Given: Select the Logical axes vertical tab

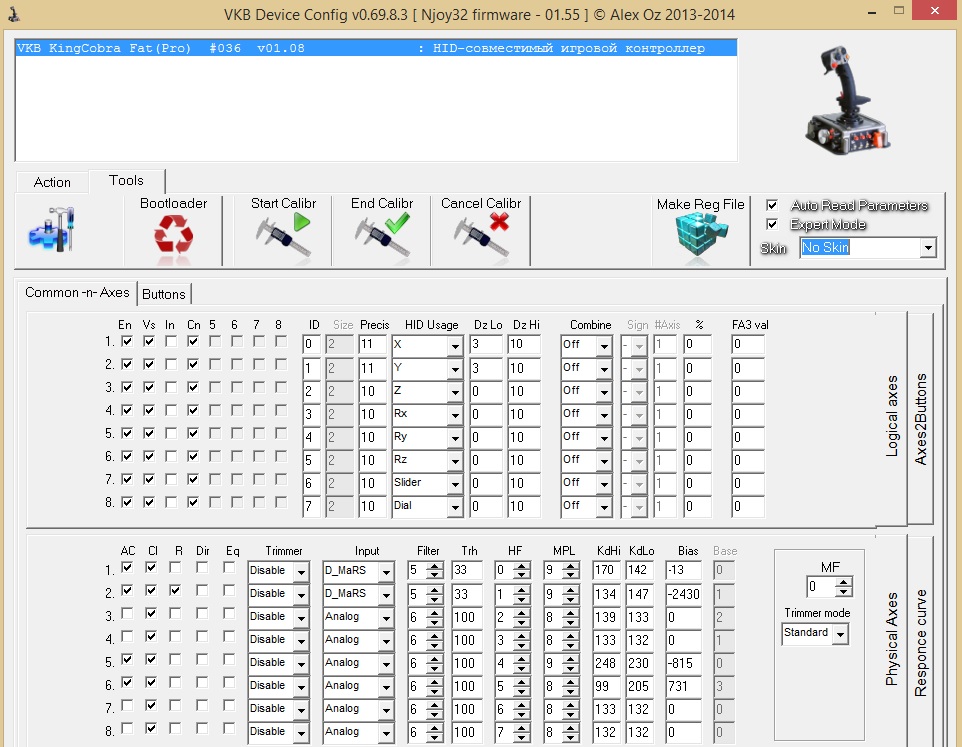Looking at the screenshot, I should coord(891,416).
